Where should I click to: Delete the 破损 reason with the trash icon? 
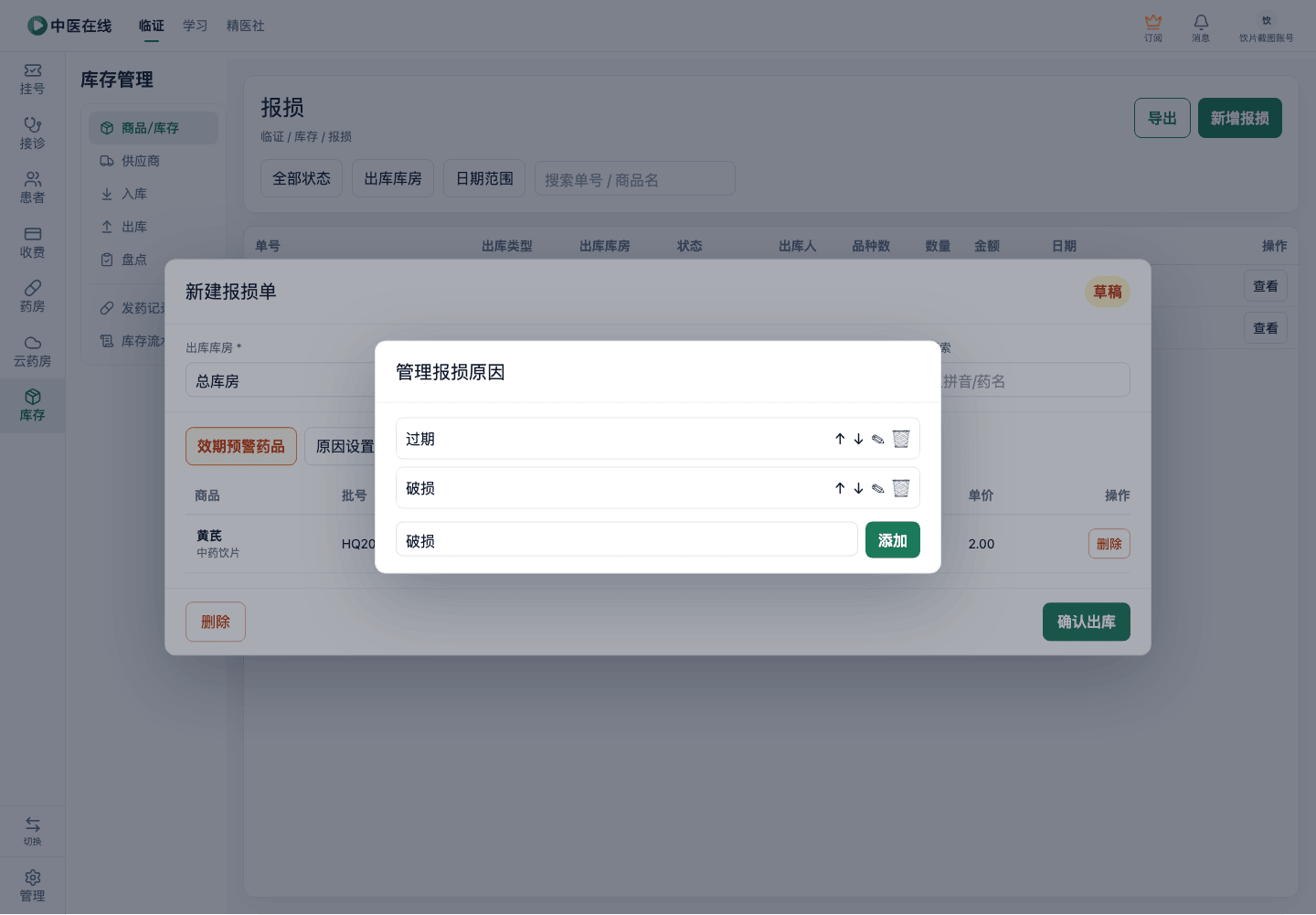point(901,488)
